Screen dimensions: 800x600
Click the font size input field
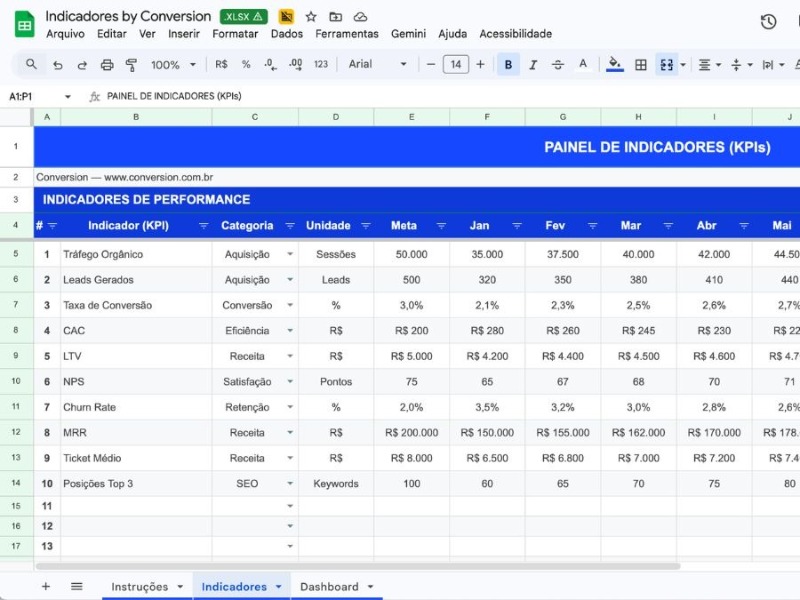455,65
